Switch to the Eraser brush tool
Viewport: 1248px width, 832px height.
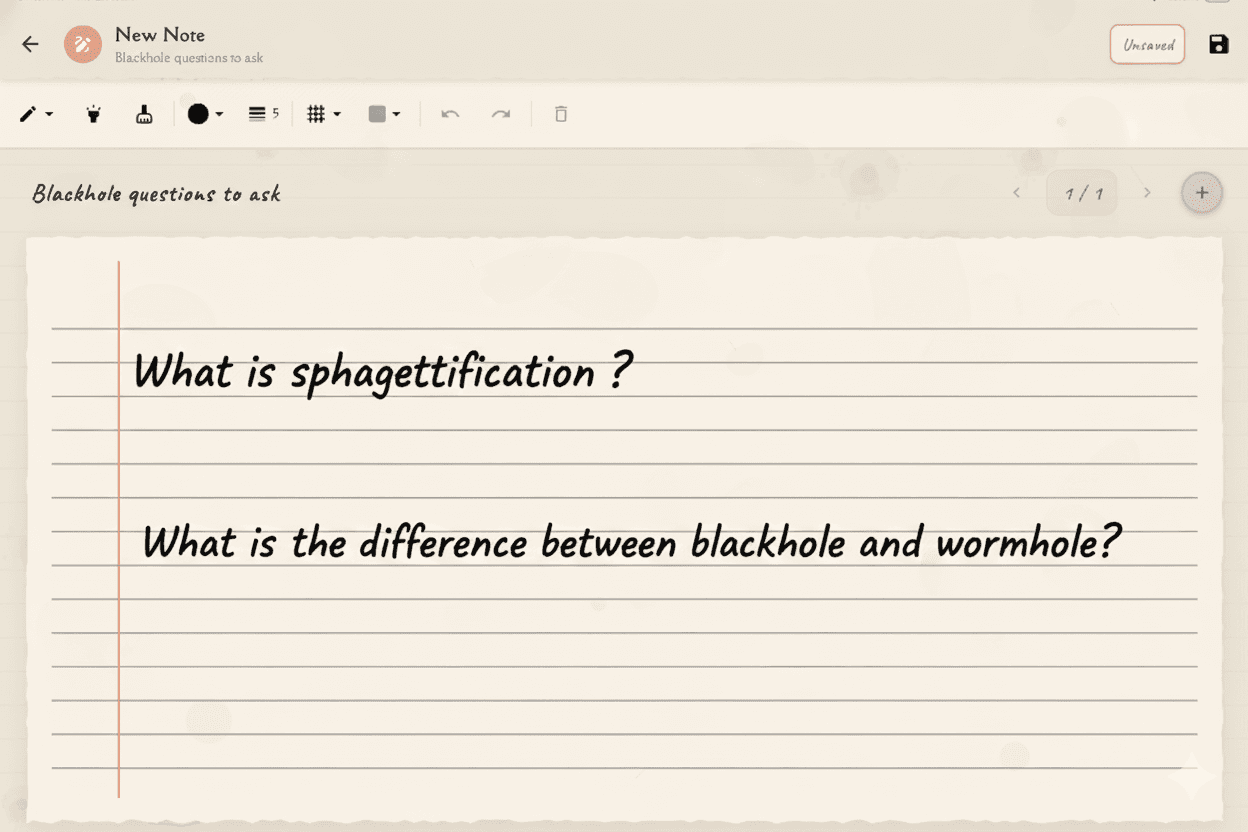pos(143,114)
